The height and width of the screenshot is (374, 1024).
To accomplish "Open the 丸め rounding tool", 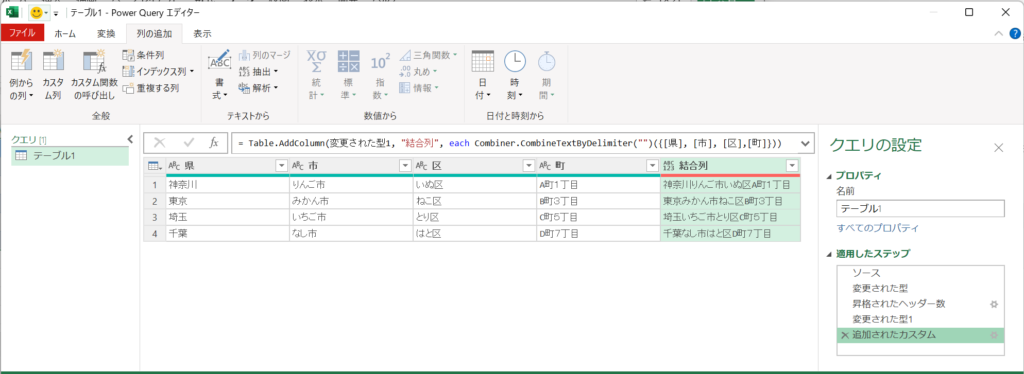I will click(x=418, y=71).
